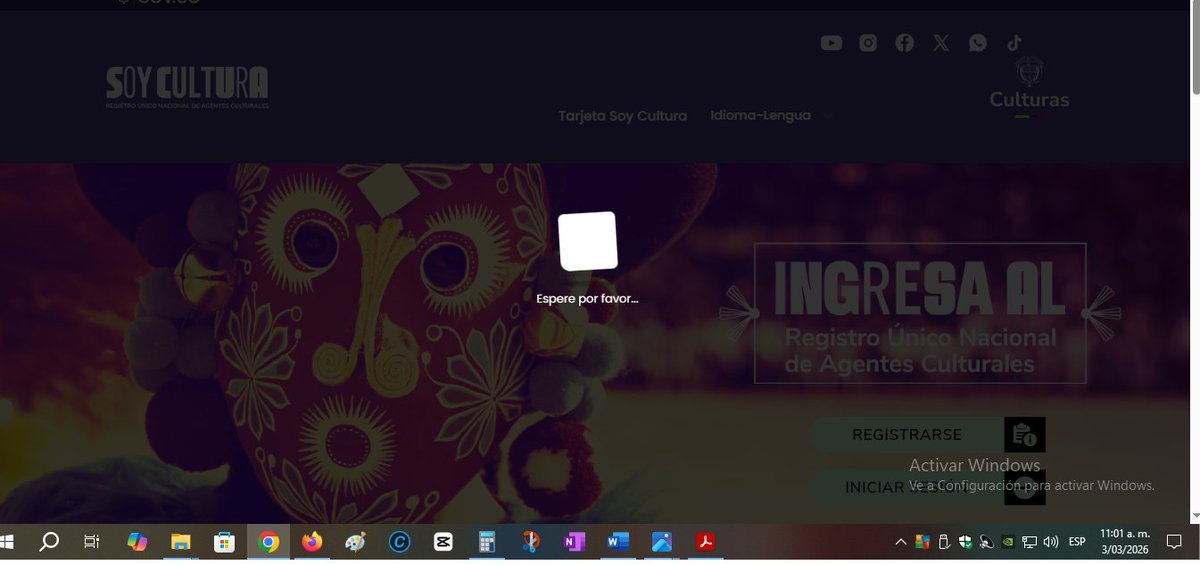Switch to Google Chrome in taskbar
The image size is (1200, 565).
[x=268, y=542]
